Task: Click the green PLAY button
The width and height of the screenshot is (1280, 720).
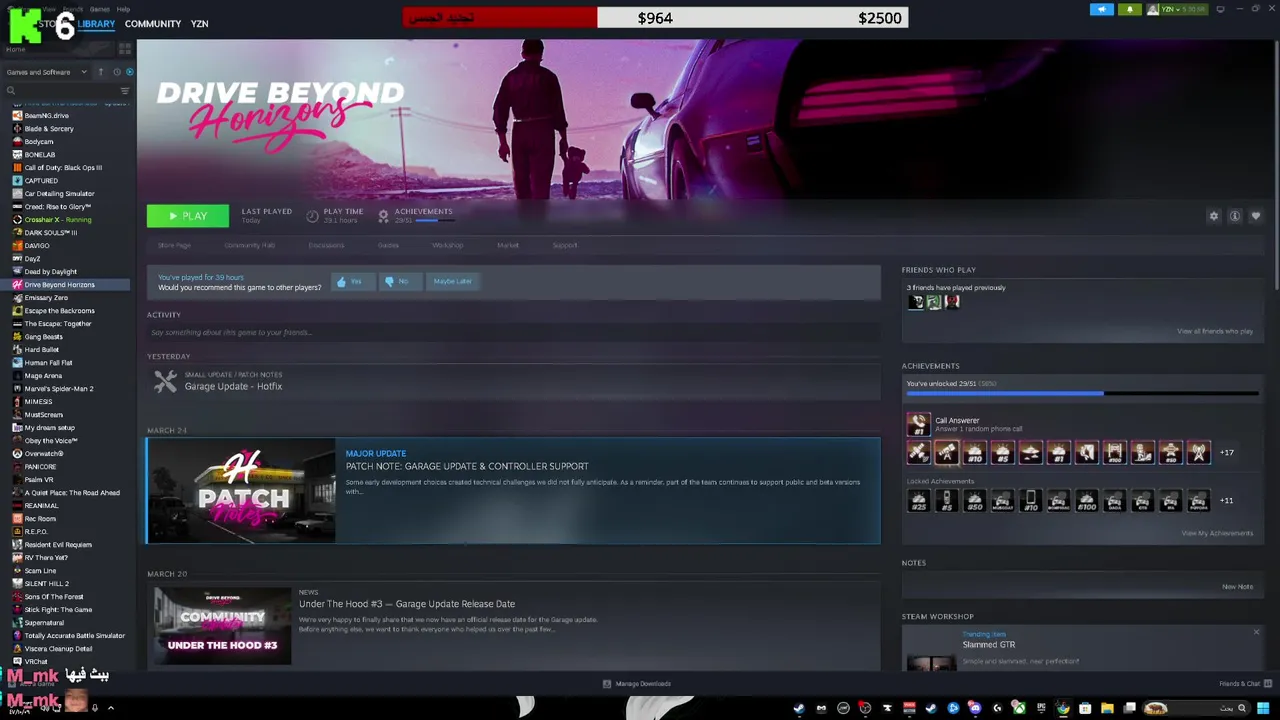Action: [188, 216]
